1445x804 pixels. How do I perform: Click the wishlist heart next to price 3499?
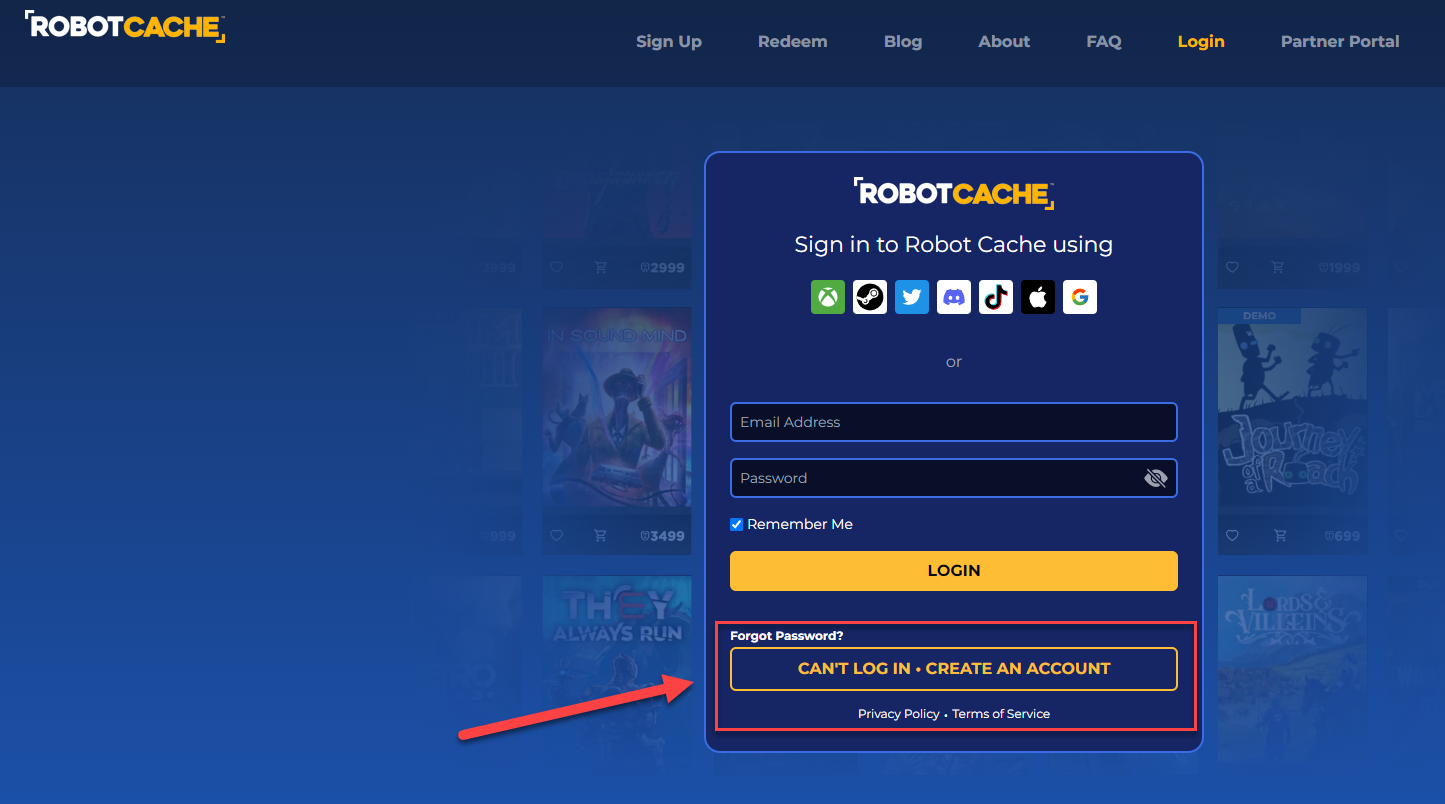coord(556,535)
